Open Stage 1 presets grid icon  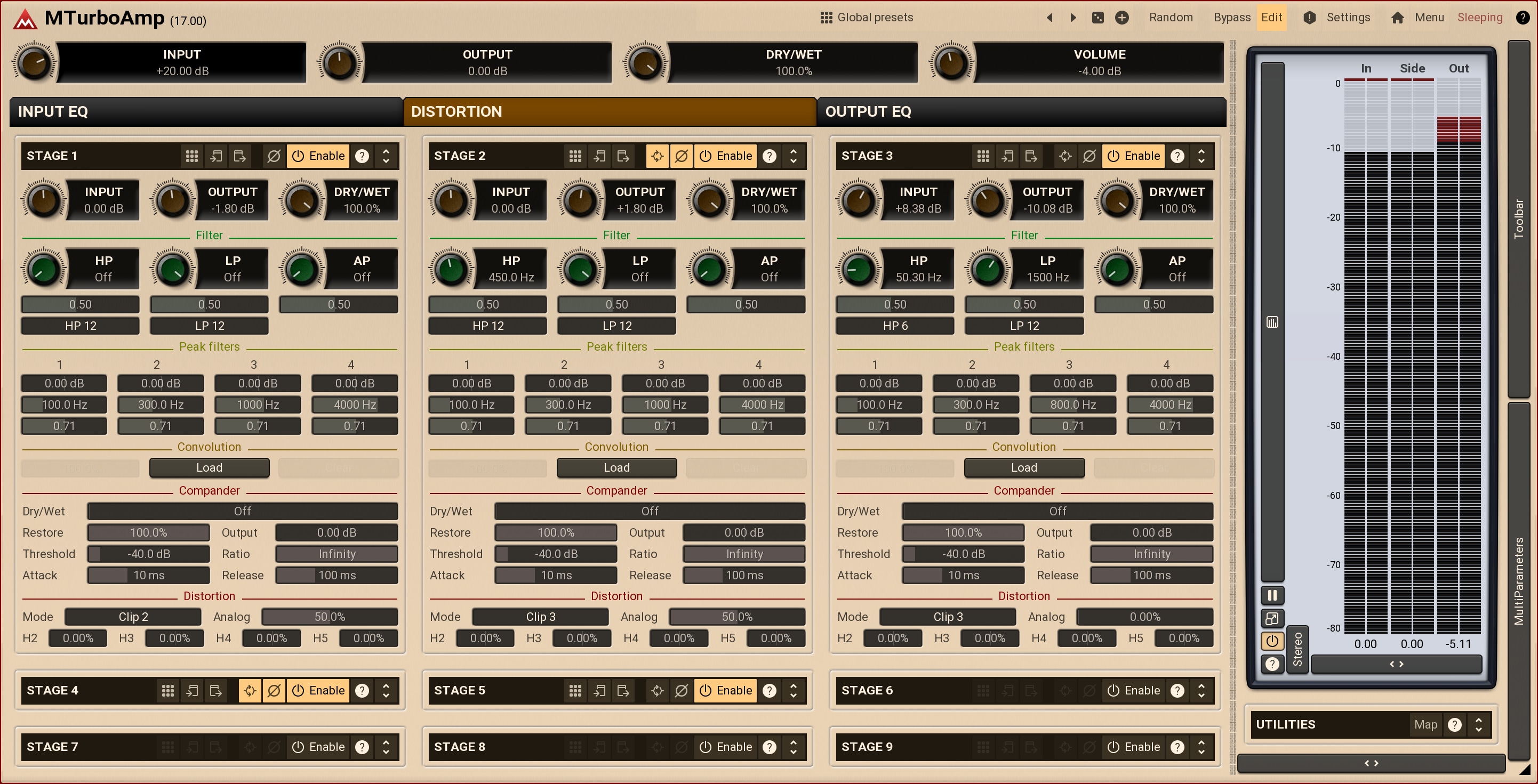tap(191, 156)
